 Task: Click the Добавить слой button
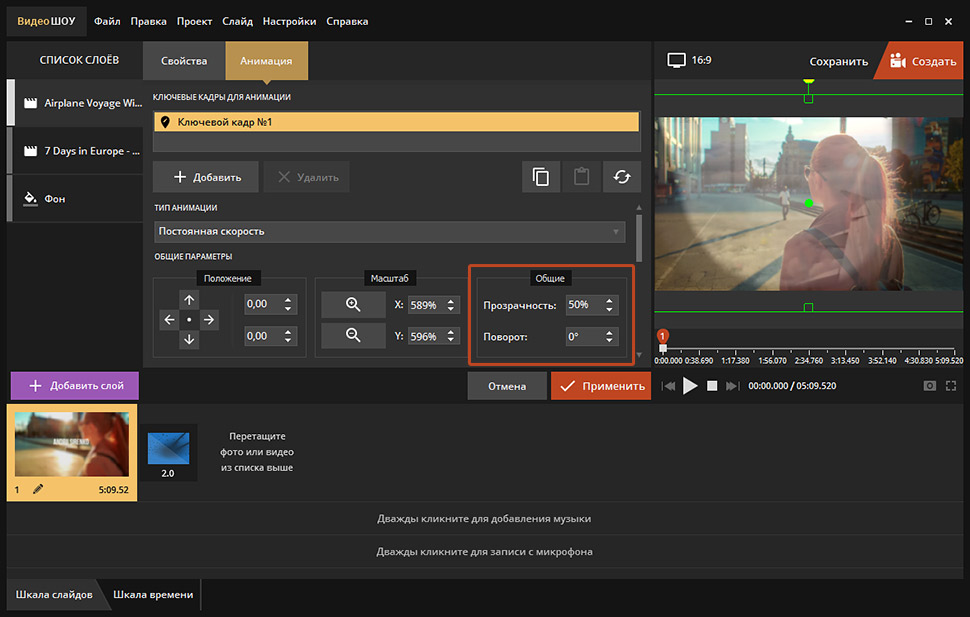pos(75,386)
